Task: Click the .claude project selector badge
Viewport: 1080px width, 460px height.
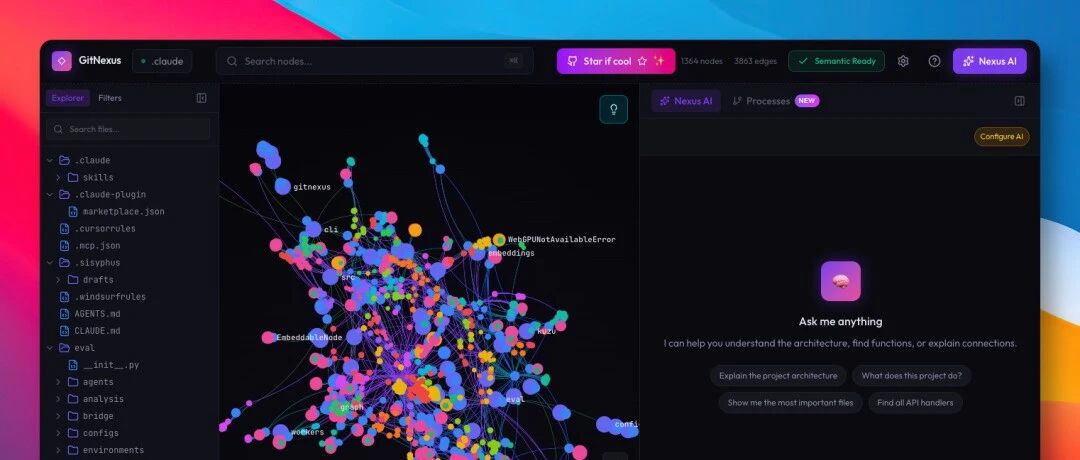Action: pyautogui.click(x=162, y=61)
